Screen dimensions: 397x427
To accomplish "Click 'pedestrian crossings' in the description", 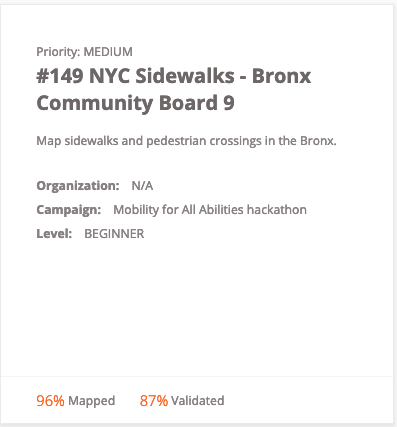I will pos(204,141).
